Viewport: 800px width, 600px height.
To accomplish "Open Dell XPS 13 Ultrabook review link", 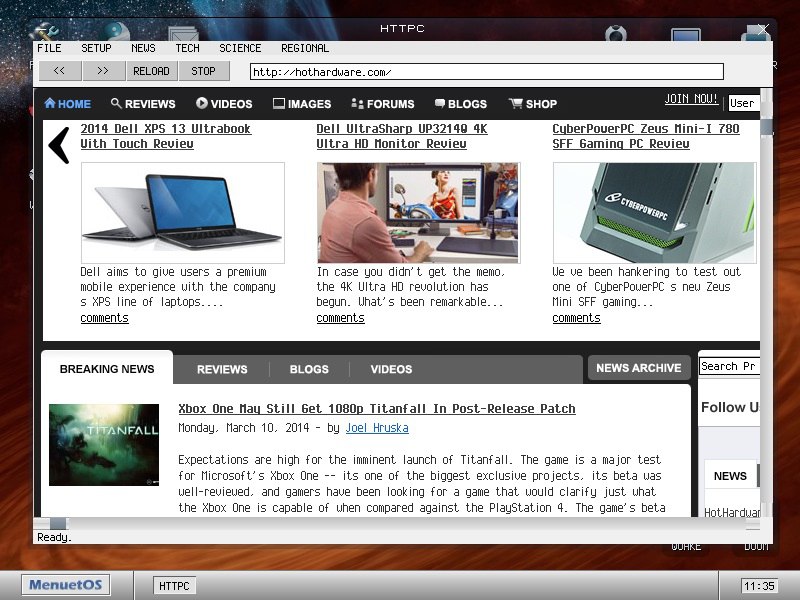I will (x=165, y=136).
